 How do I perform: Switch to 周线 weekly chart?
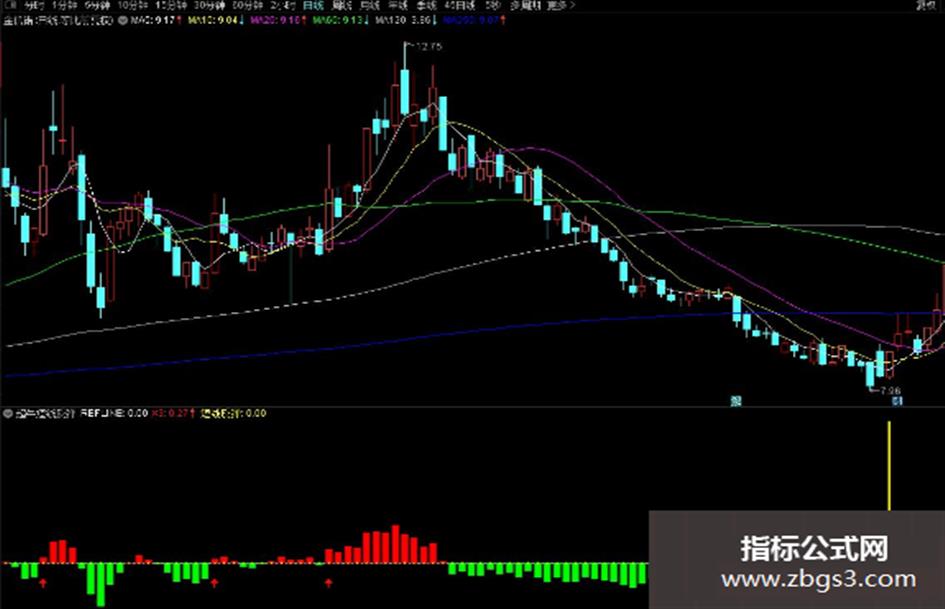tap(342, 5)
